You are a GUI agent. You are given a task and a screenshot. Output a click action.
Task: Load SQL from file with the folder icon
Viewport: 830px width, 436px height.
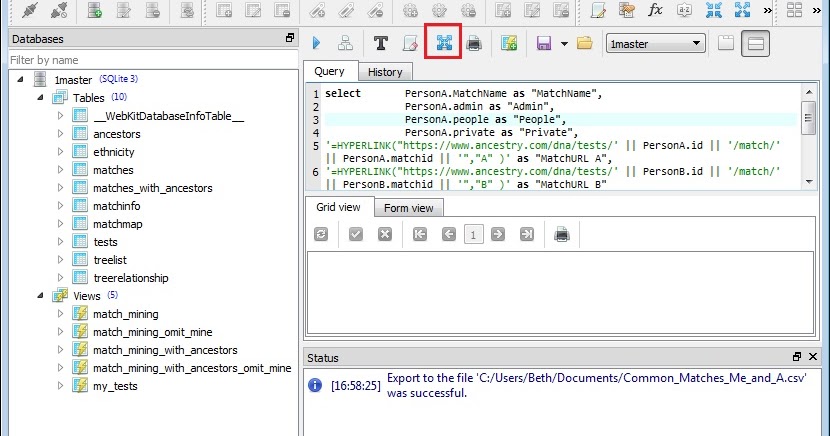click(584, 43)
